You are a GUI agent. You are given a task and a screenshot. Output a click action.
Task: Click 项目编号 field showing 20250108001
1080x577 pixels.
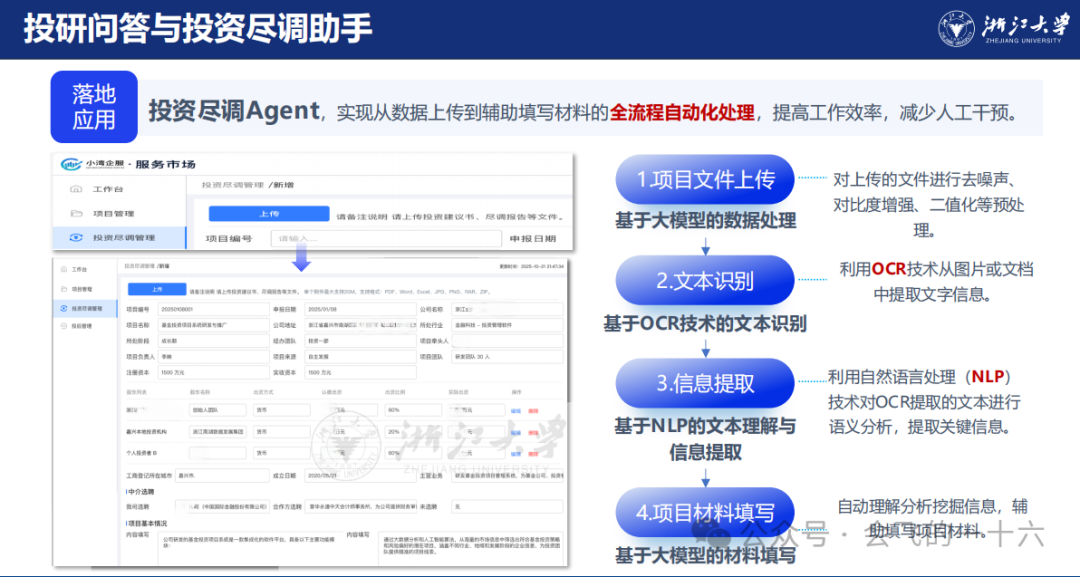[x=214, y=310]
